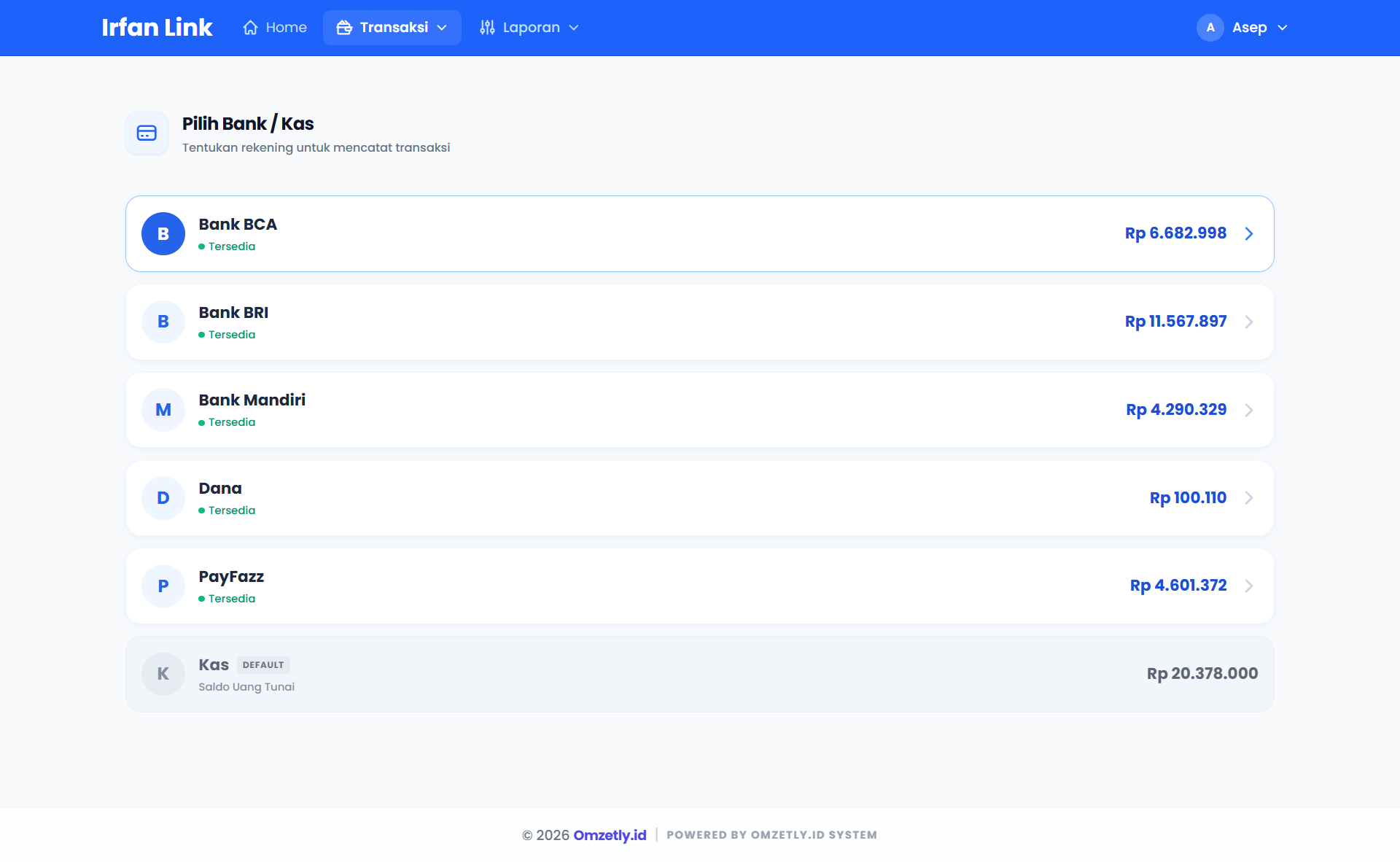Click the Rp 20.378.000 cash balance

pyautogui.click(x=1202, y=674)
